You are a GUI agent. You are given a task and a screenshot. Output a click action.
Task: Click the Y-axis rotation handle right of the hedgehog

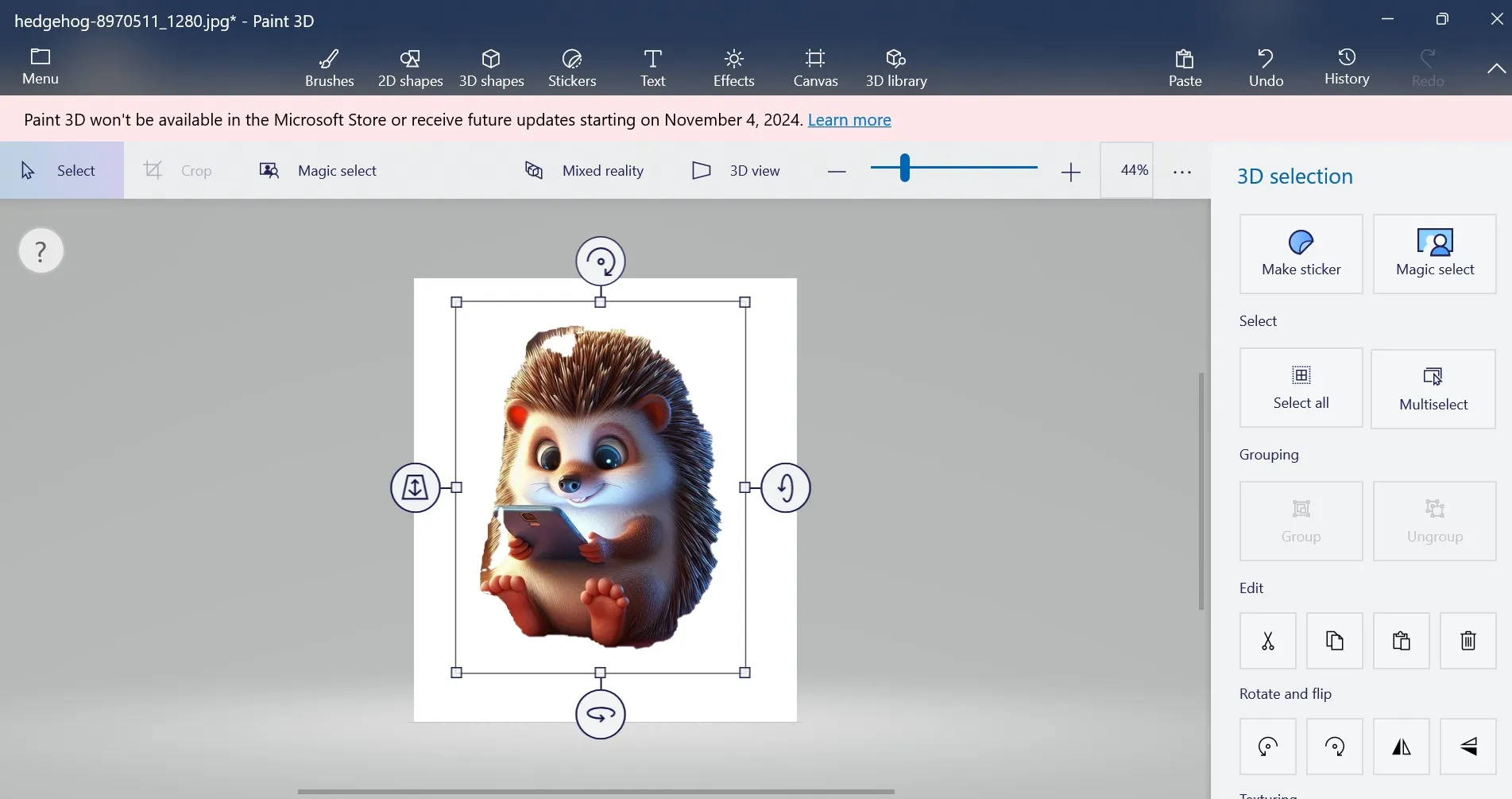click(786, 487)
